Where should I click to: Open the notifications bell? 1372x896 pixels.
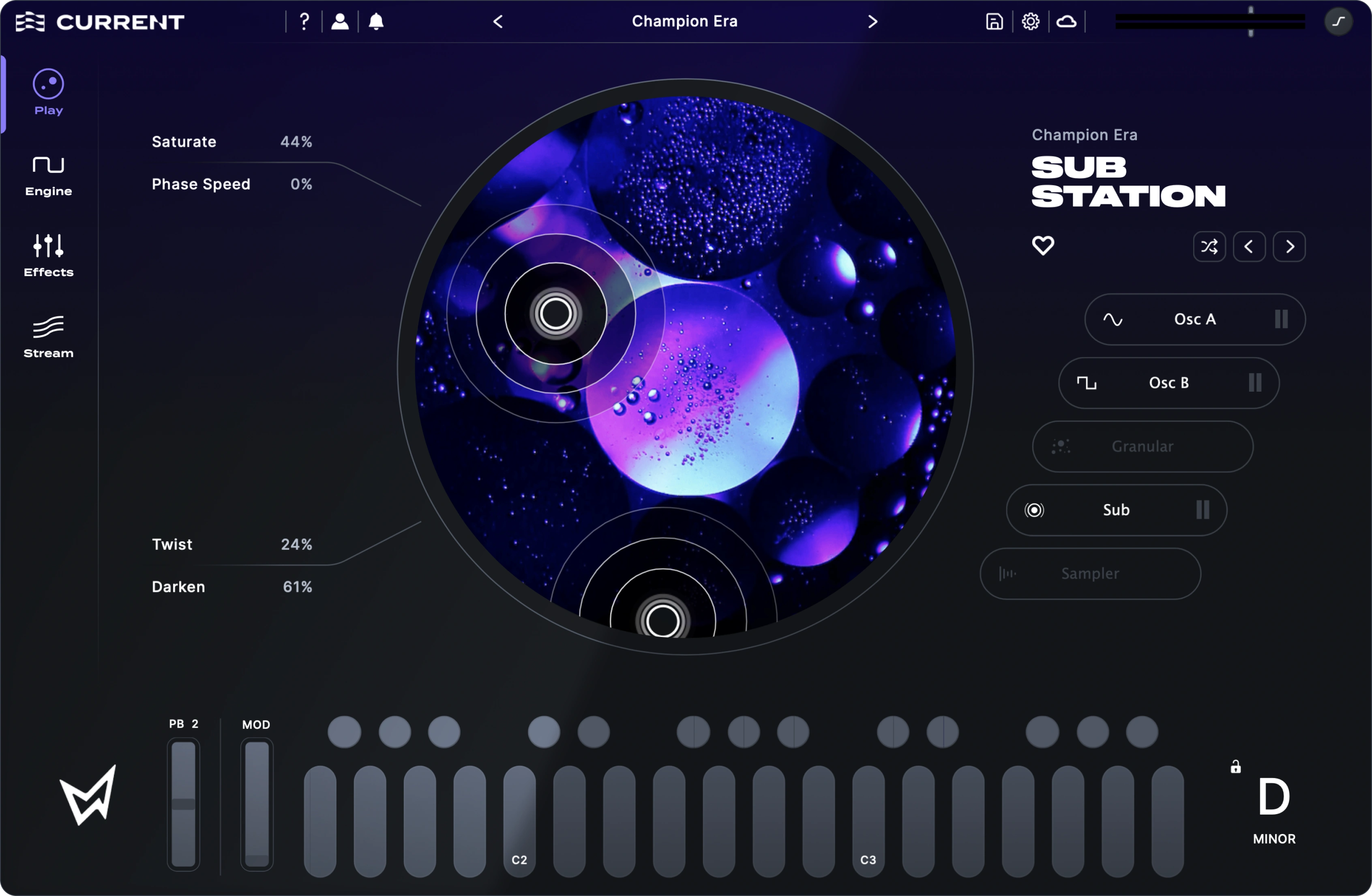coord(376,21)
